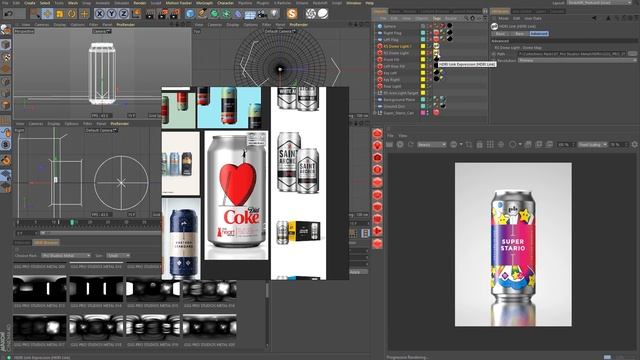Open the scaling mode dropdown in render view
This screenshot has height=360, width=640.
(x=593, y=144)
